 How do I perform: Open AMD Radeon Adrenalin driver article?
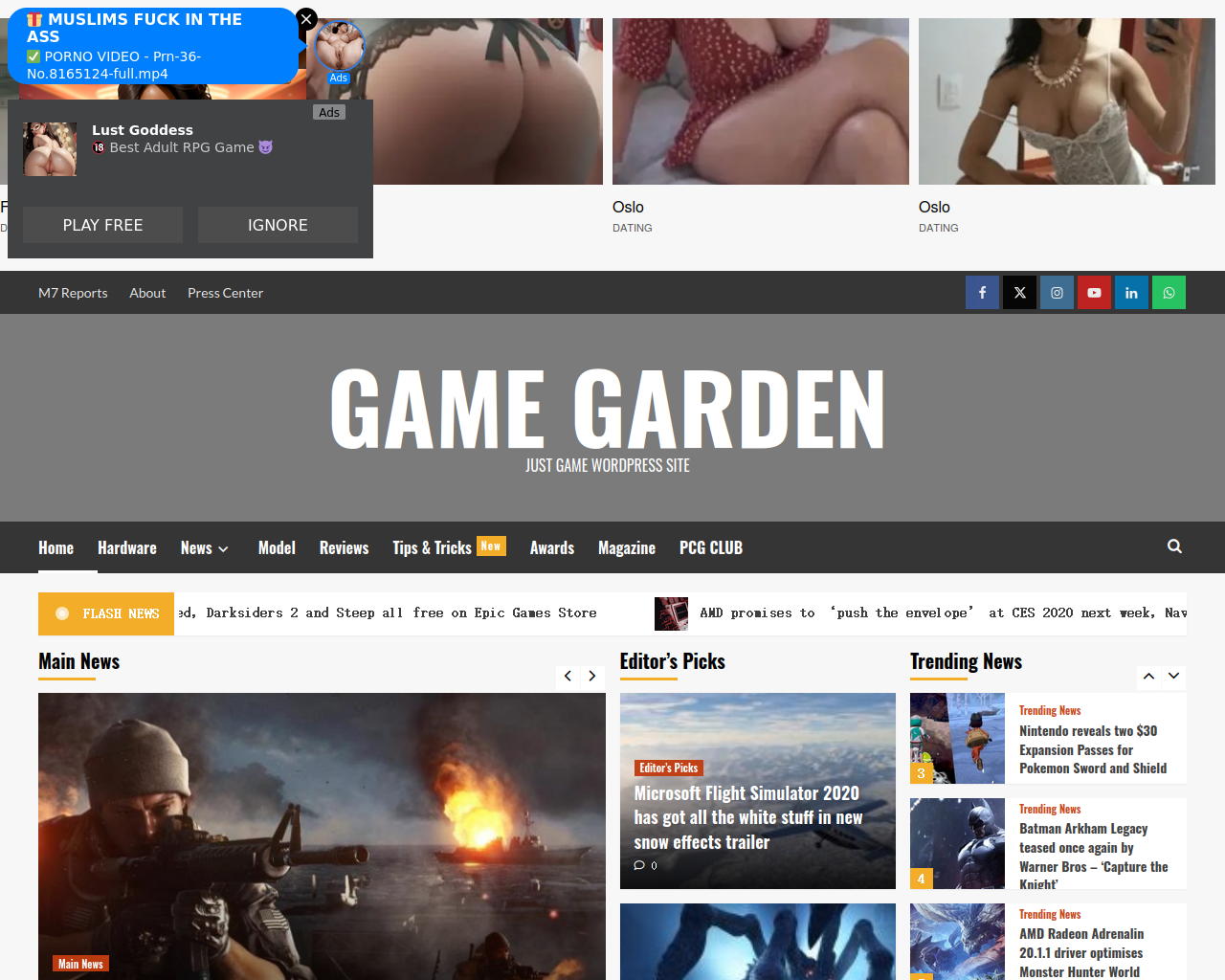(x=1080, y=952)
